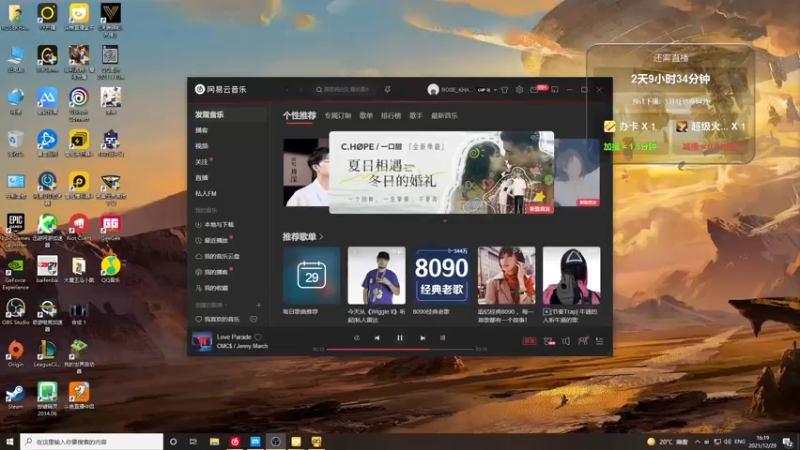This screenshot has width=800, height=450.
Task: Click the Windows taskbar search box
Action: tap(92, 442)
